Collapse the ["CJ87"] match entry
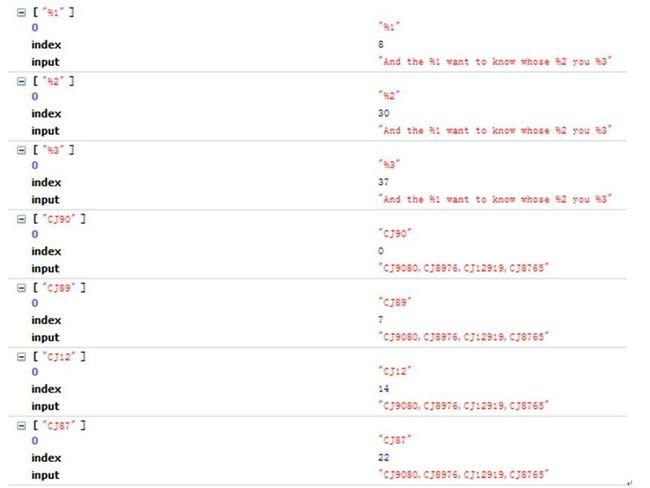Viewport: 650px width, 488px height. tap(21, 426)
